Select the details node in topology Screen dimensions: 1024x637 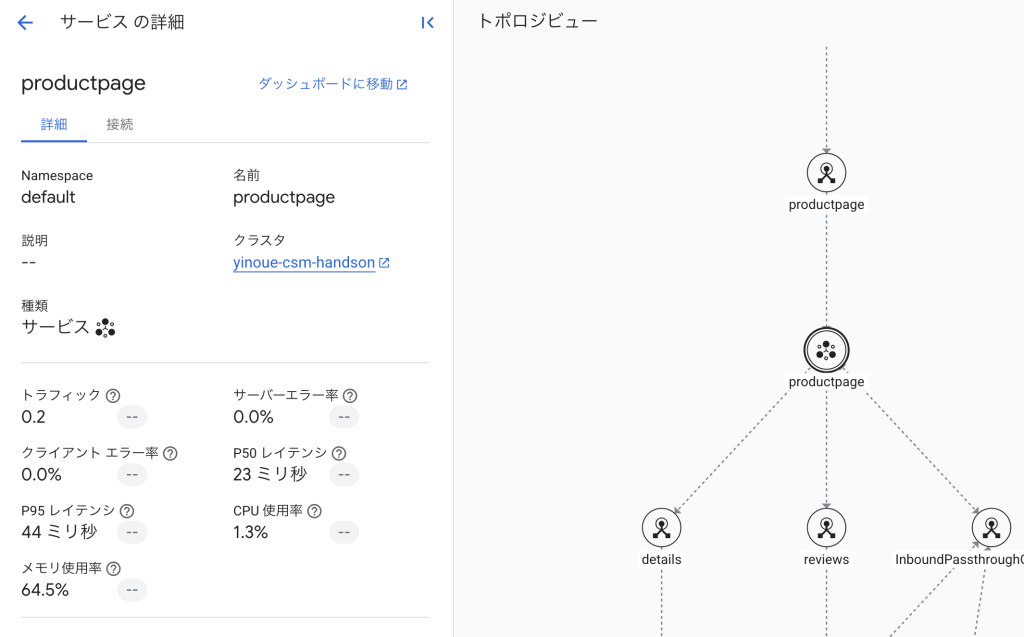(661, 527)
